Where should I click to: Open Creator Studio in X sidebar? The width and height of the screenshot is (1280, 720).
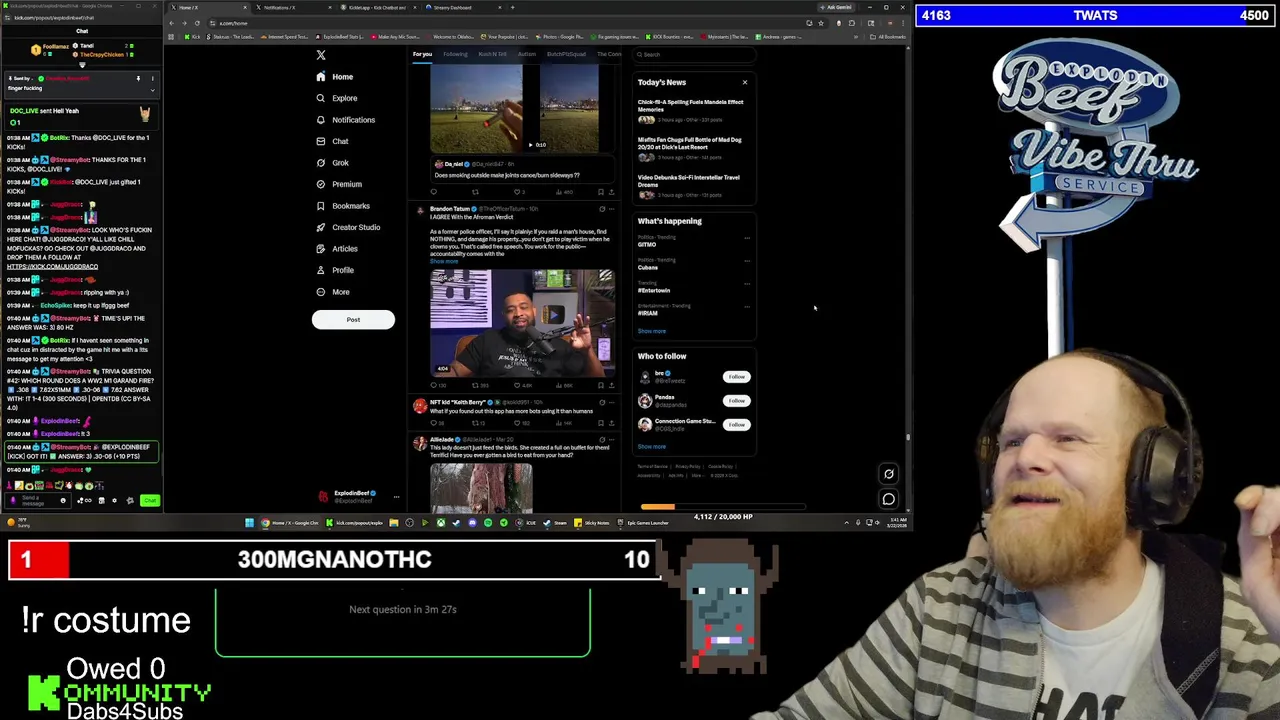point(348,227)
